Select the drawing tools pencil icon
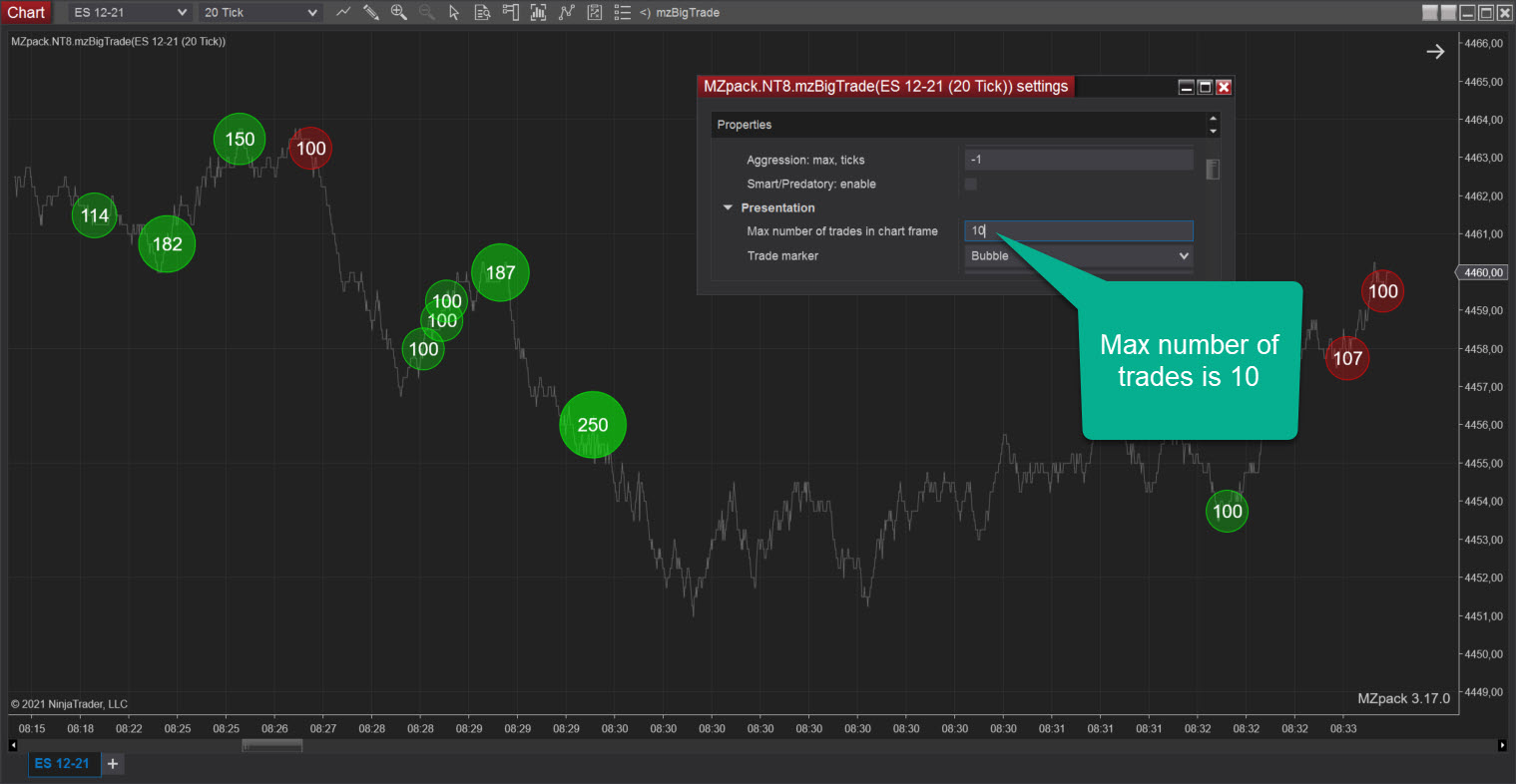Viewport: 1516px width, 784px height. coord(370,12)
